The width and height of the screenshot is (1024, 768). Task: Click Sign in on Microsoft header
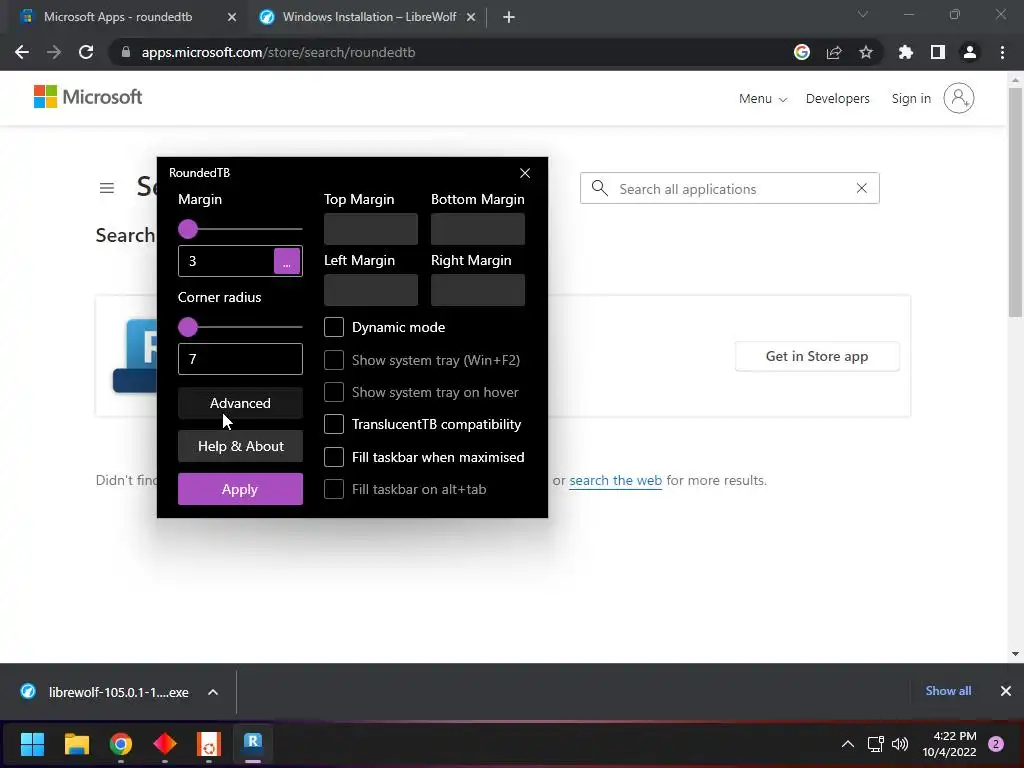pos(911,99)
